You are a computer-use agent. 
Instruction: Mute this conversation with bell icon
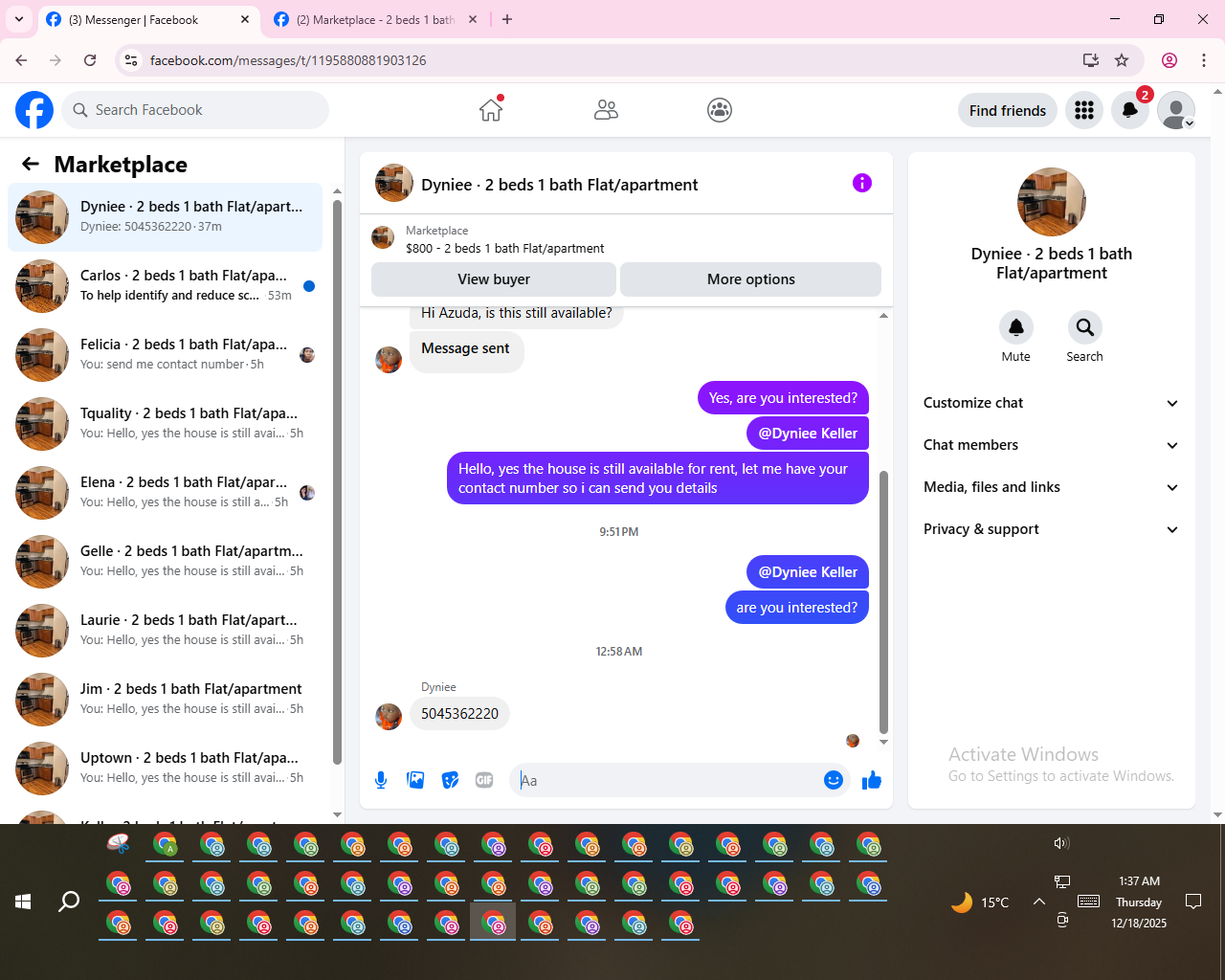click(1016, 327)
